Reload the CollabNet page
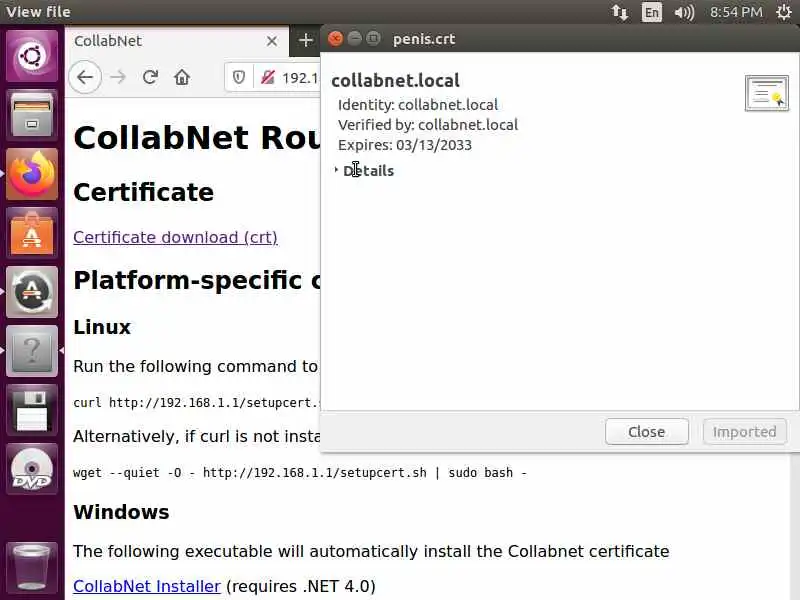The image size is (800, 600). (x=150, y=77)
